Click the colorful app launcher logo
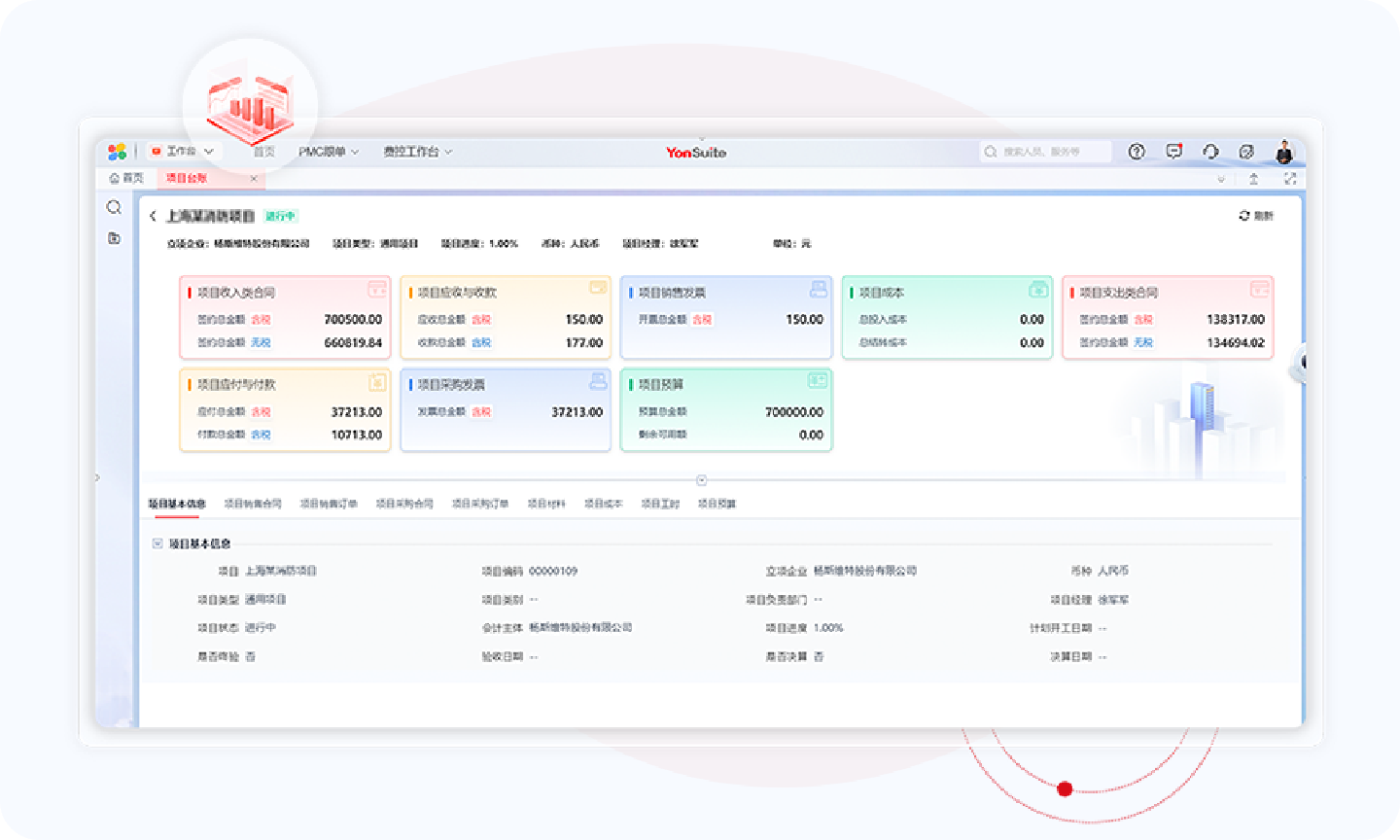The width and height of the screenshot is (1400, 840). (x=117, y=152)
